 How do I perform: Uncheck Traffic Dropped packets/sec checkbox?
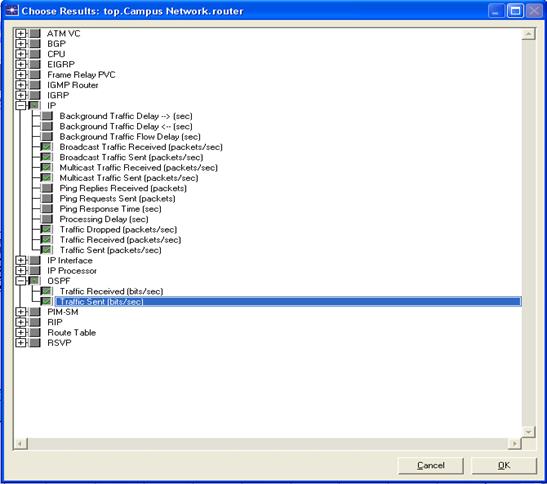point(47,229)
